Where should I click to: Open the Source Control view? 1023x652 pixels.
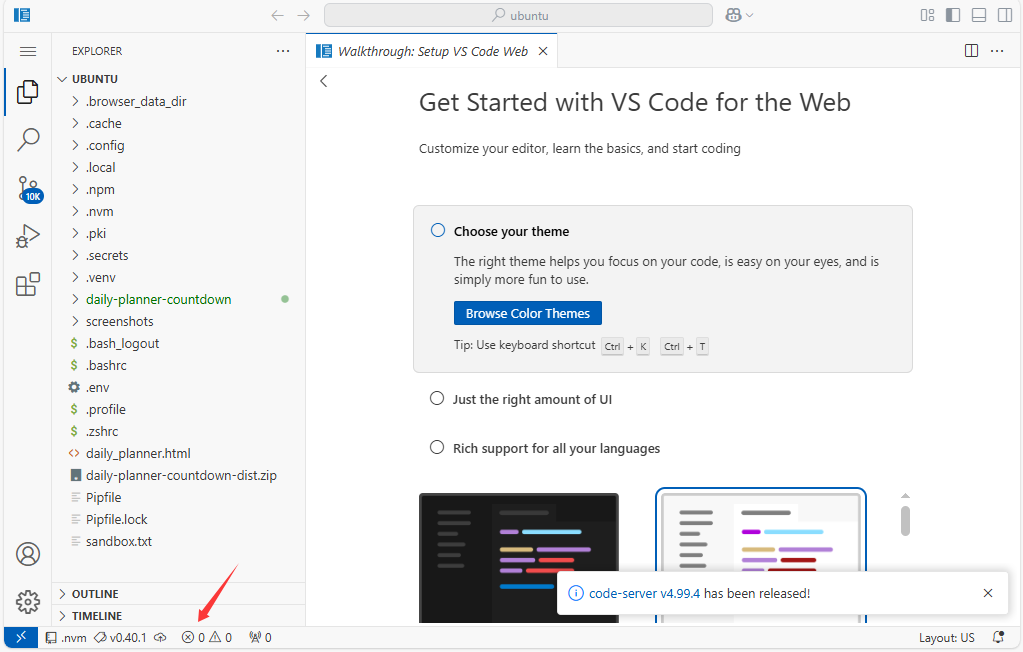point(28,188)
